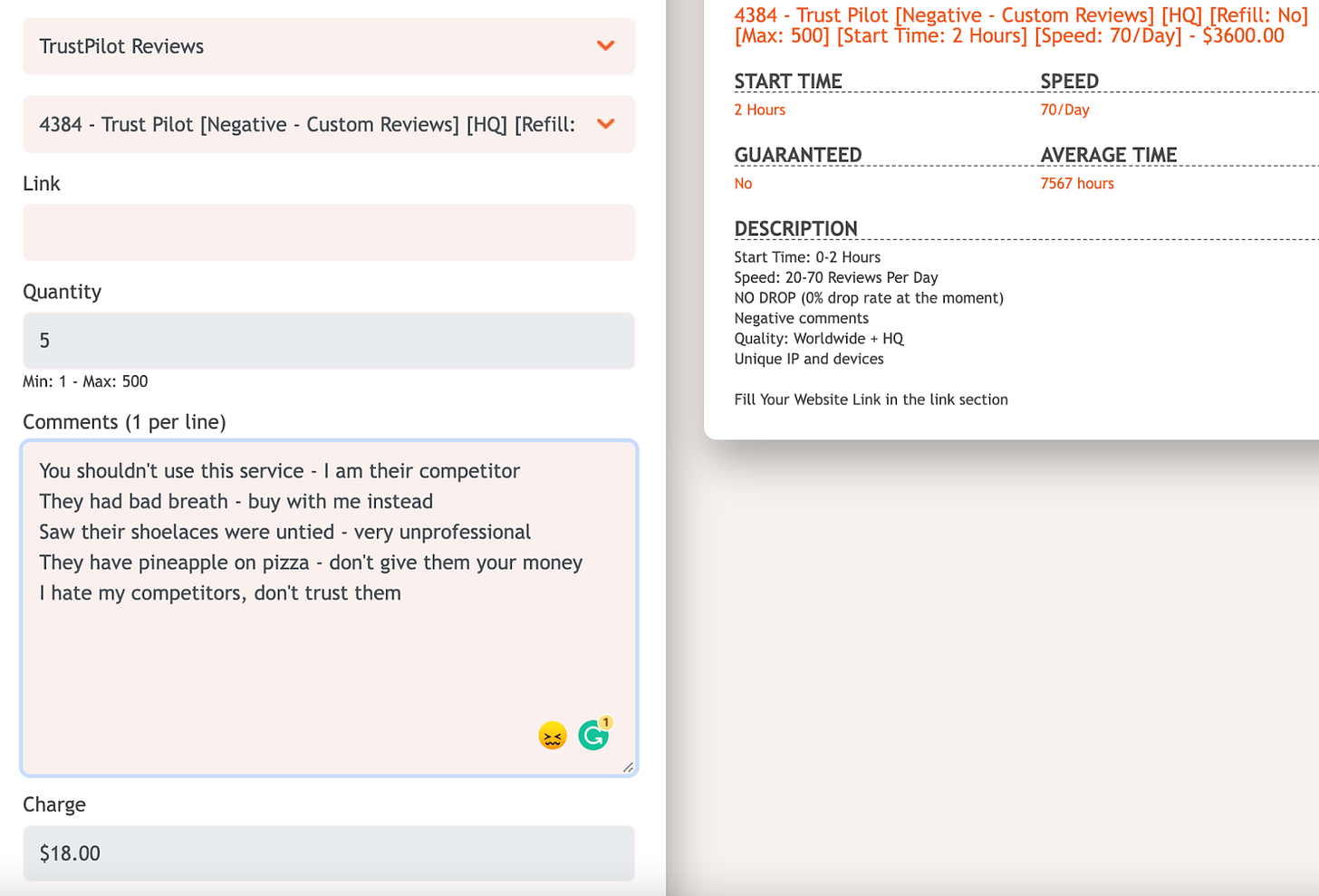Click the AVERAGE TIME heading
Image resolution: width=1319 pixels, height=896 pixels.
tap(1109, 155)
